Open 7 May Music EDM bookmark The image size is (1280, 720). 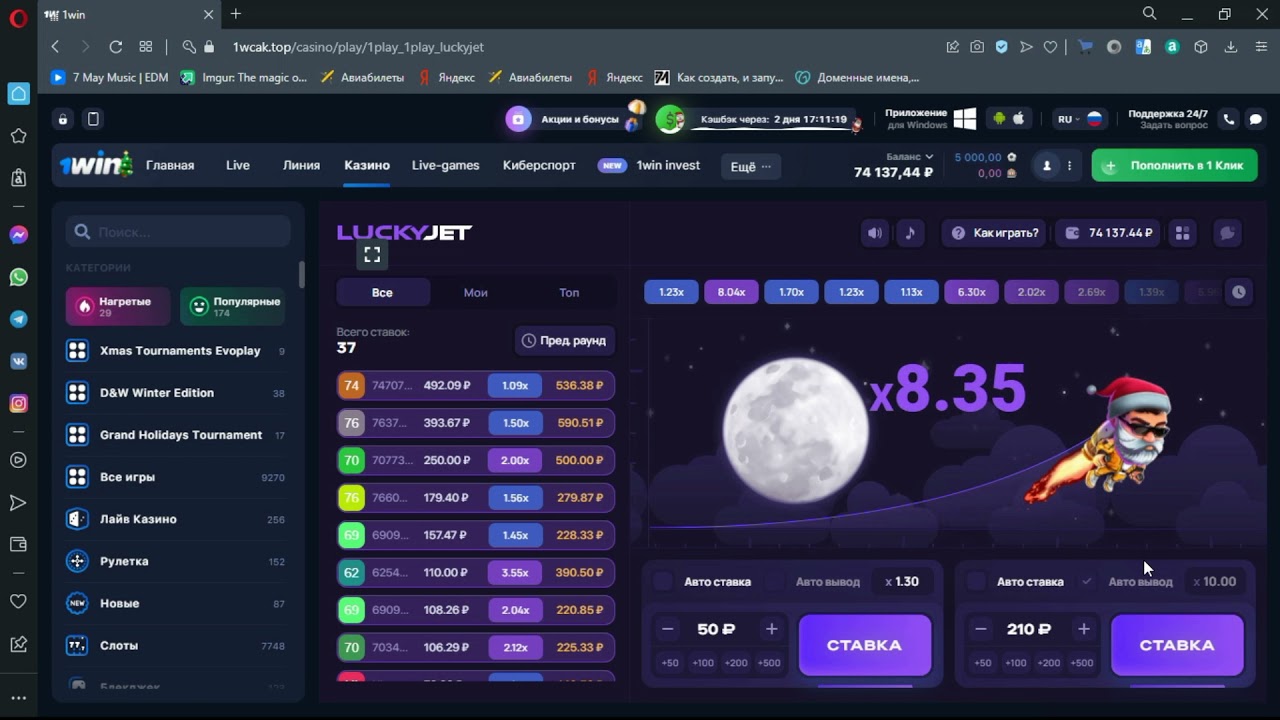110,77
